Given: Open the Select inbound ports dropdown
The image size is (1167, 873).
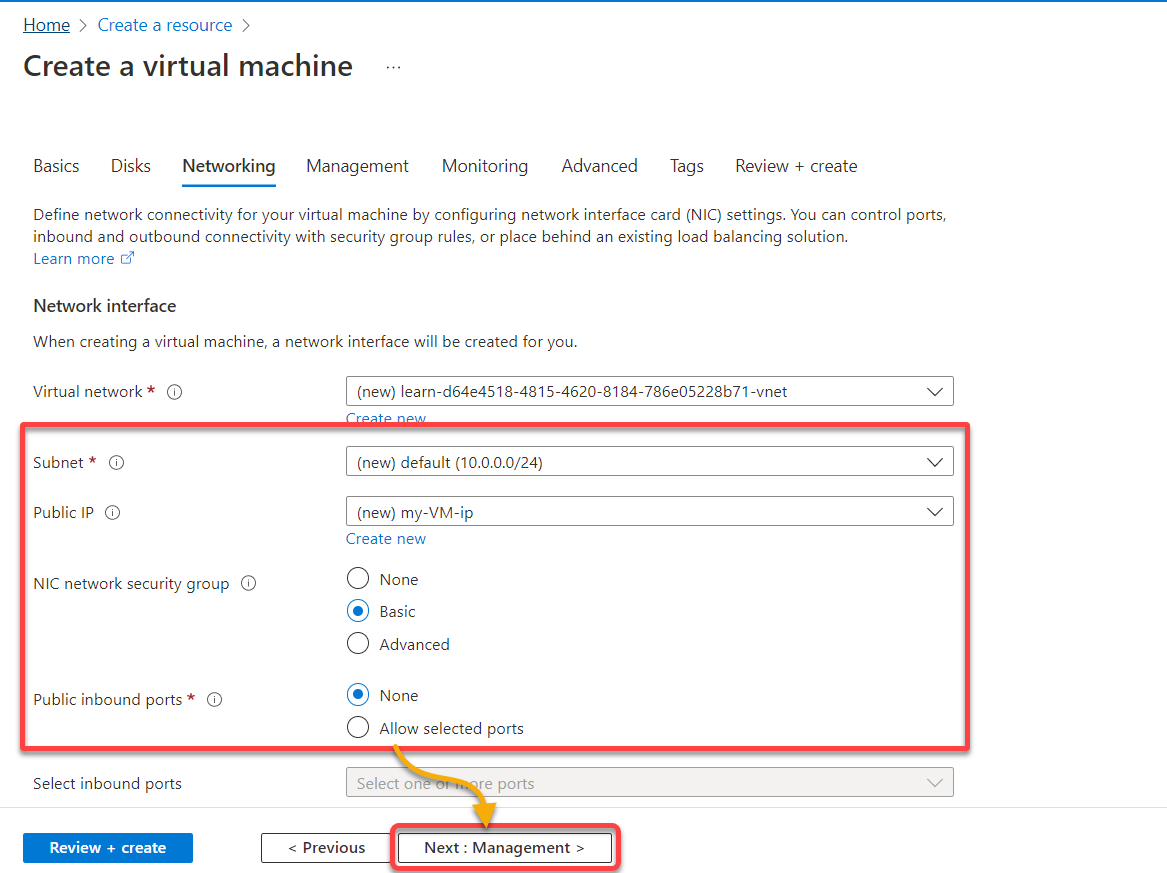Looking at the screenshot, I should tap(649, 783).
